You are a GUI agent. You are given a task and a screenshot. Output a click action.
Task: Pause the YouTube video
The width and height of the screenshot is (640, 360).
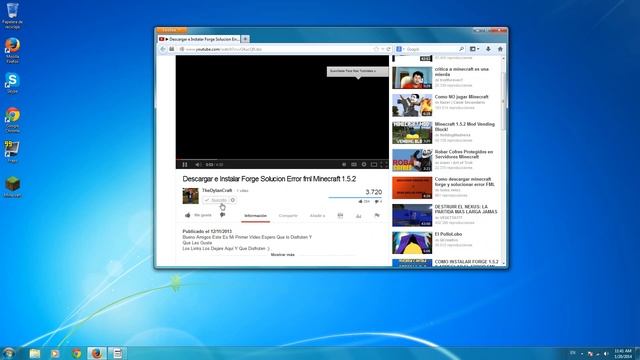pyautogui.click(x=185, y=164)
